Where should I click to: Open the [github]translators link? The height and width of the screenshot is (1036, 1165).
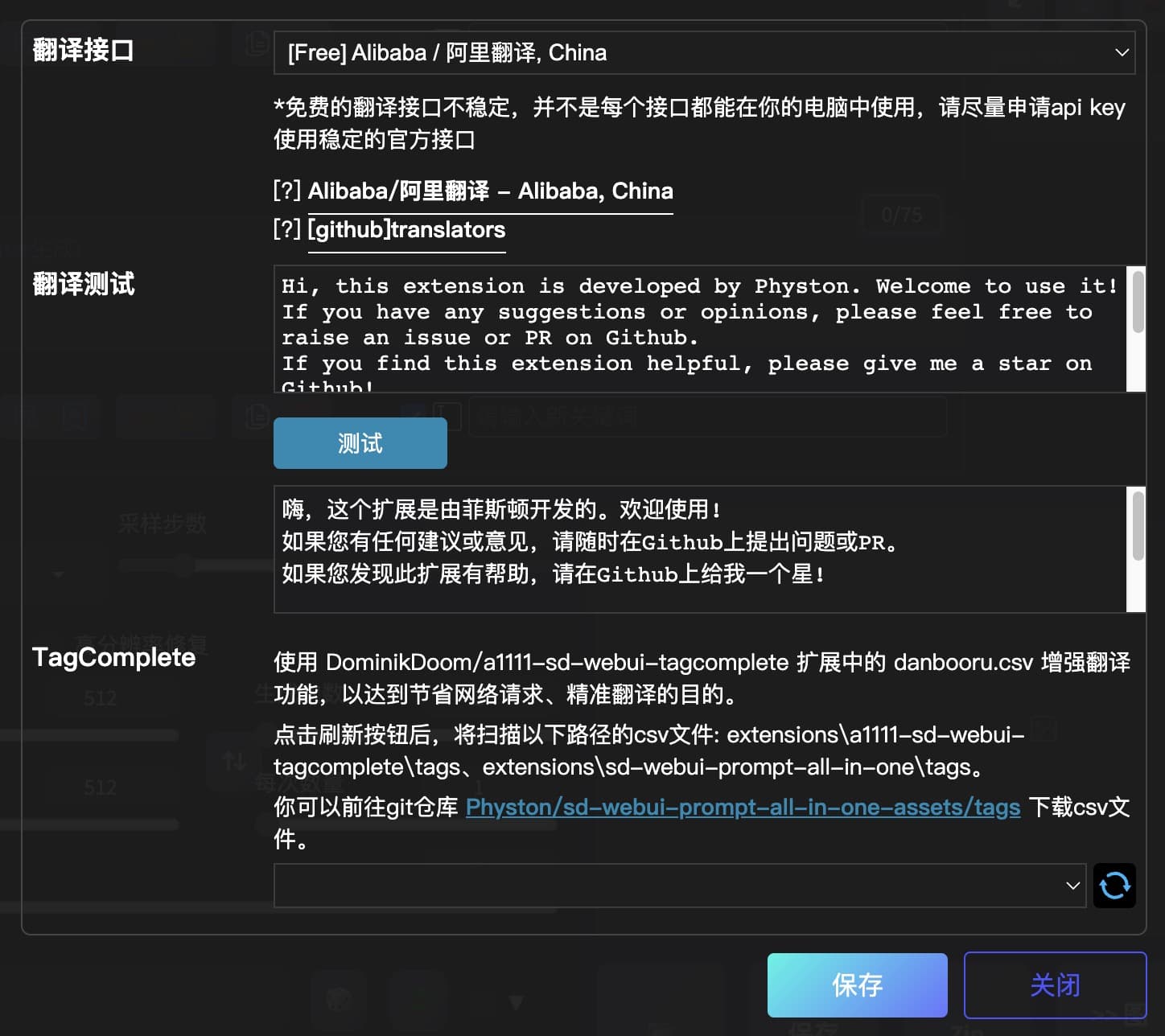(406, 230)
